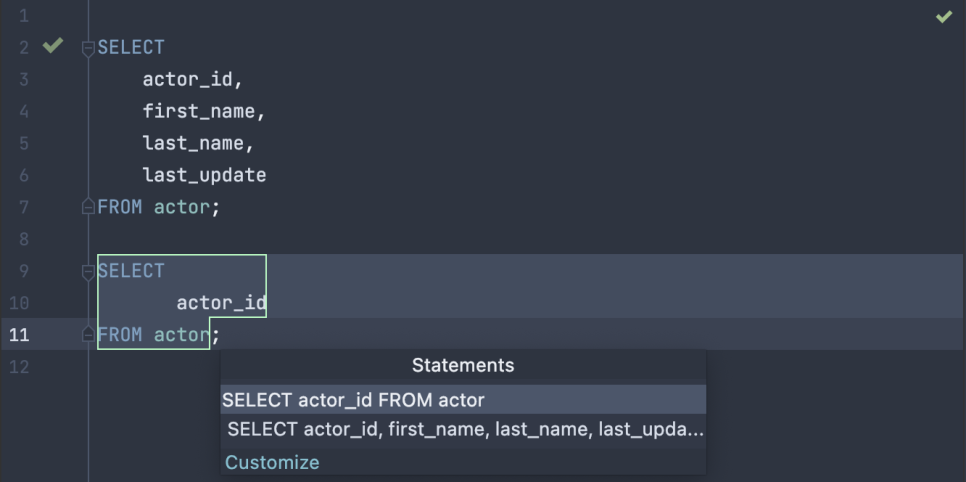Click line number 9 in gutter
This screenshot has height=482, width=966.
pyautogui.click(x=23, y=271)
